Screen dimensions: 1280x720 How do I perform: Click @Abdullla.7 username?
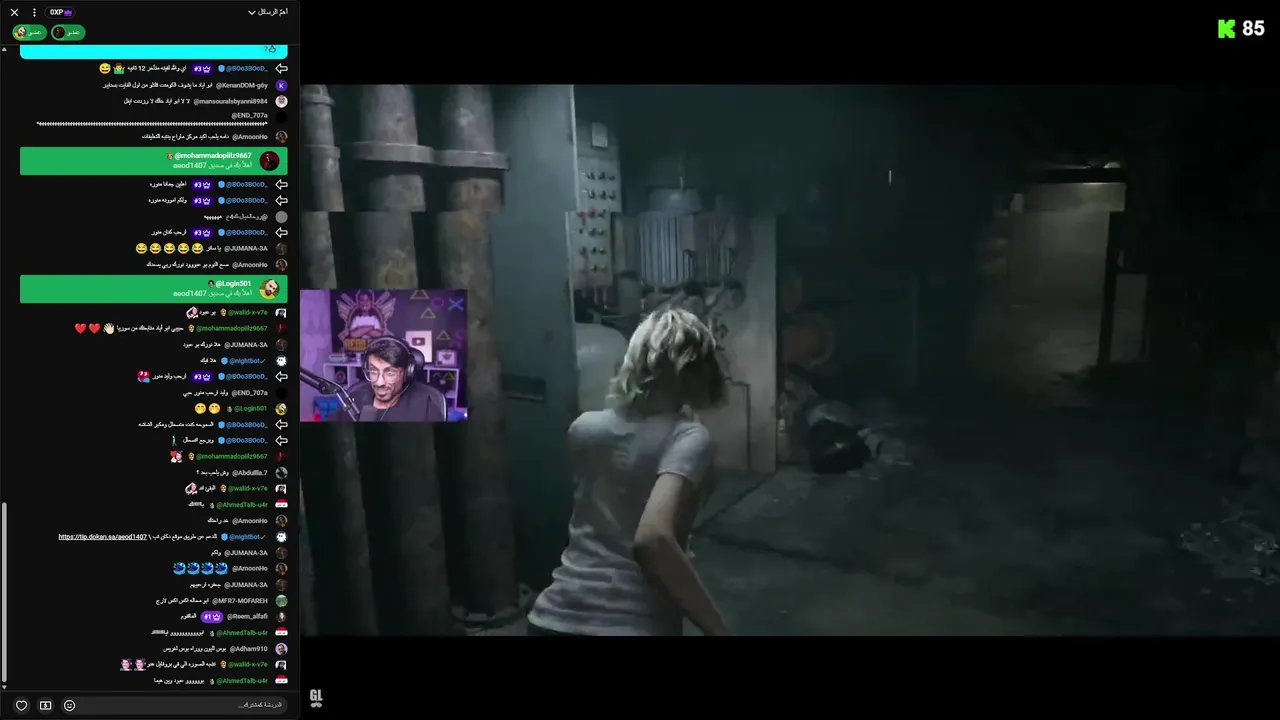click(x=250, y=473)
